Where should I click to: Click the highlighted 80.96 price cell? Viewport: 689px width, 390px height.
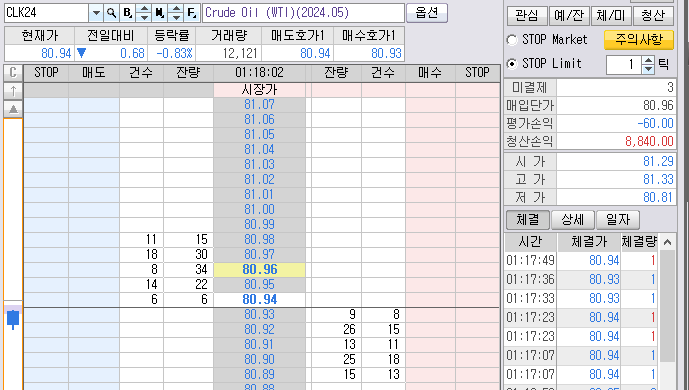[x=259, y=270]
